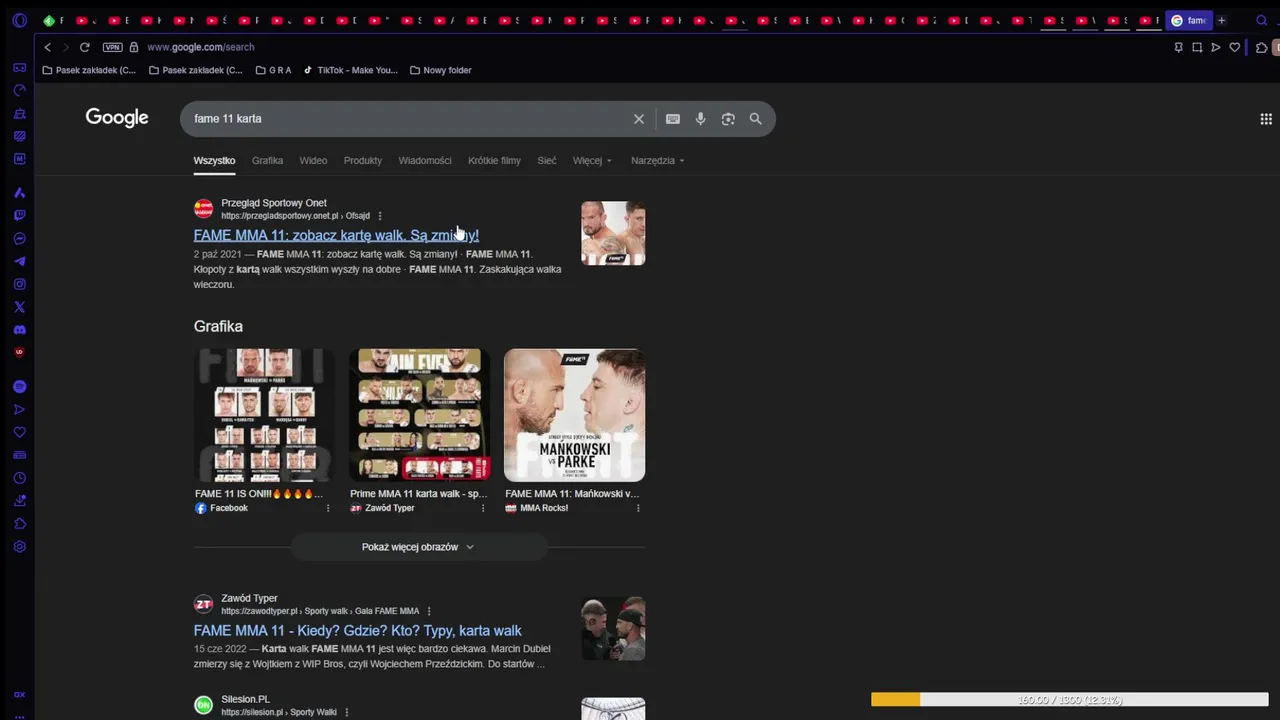
Task: Open options menu for Silesion.PL result
Action: pyautogui.click(x=347, y=712)
